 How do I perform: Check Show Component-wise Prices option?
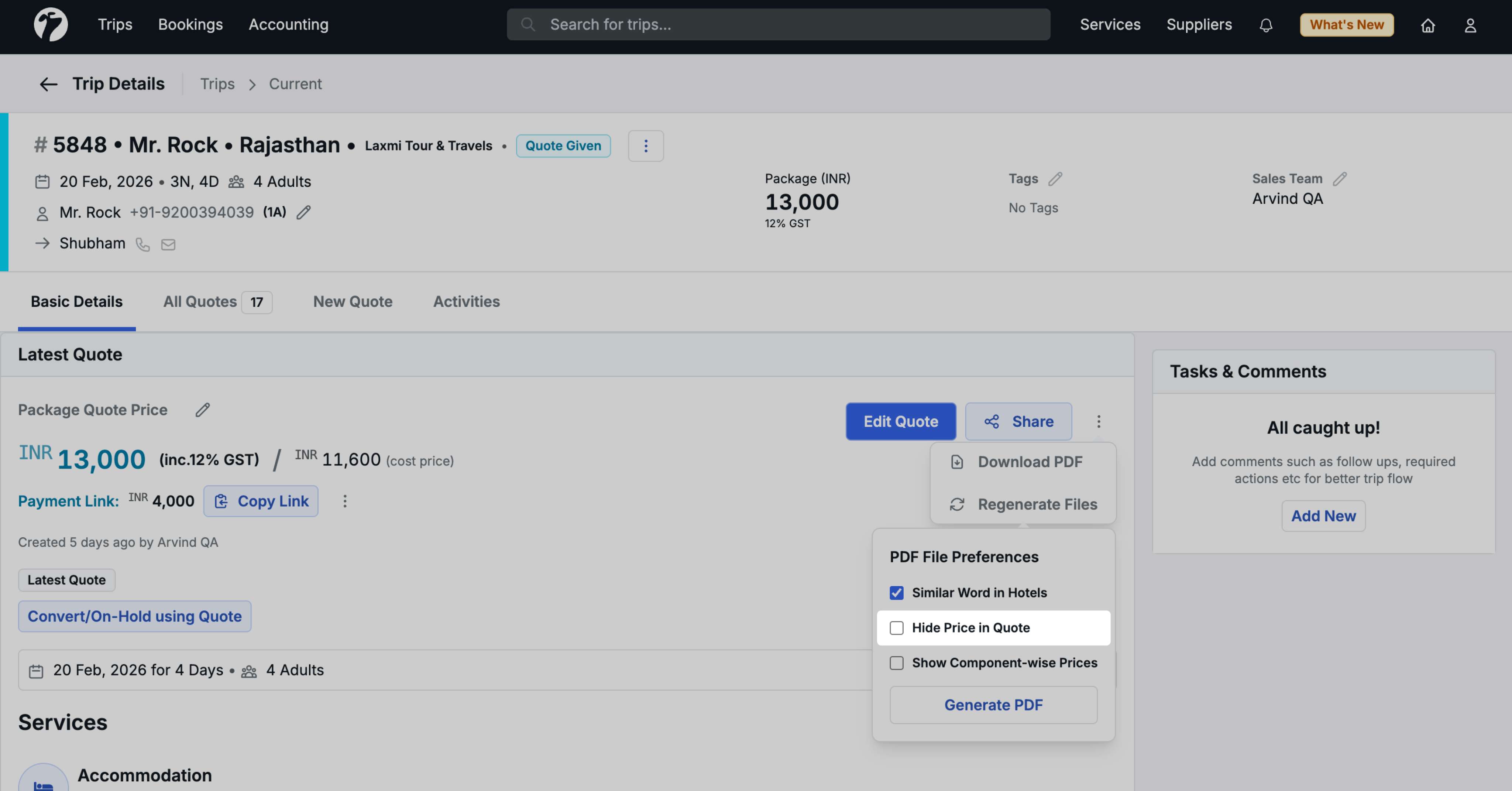click(896, 663)
